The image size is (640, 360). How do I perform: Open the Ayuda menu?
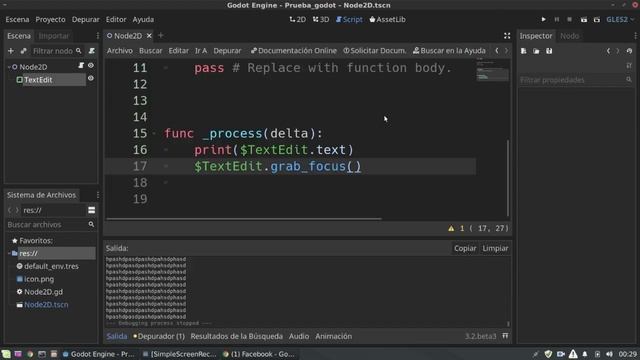(143, 19)
